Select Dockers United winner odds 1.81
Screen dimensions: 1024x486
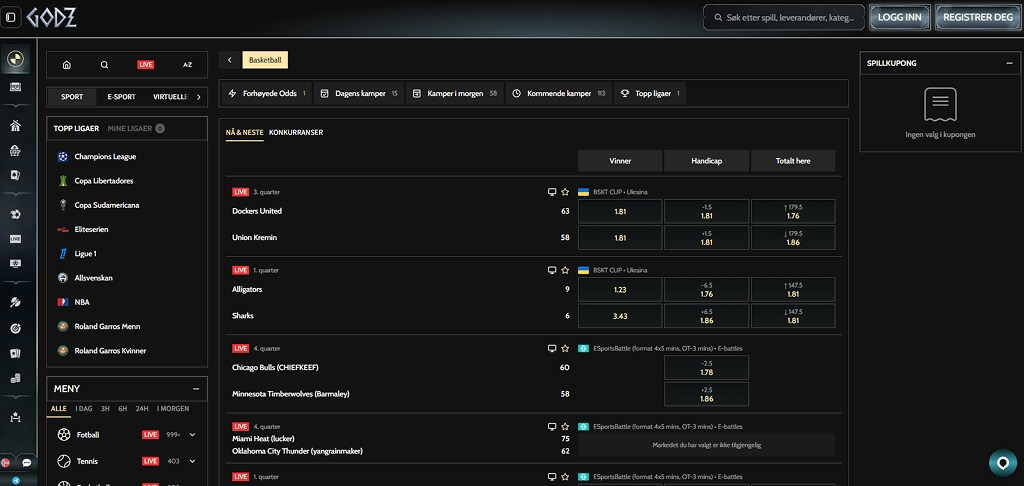(x=620, y=212)
